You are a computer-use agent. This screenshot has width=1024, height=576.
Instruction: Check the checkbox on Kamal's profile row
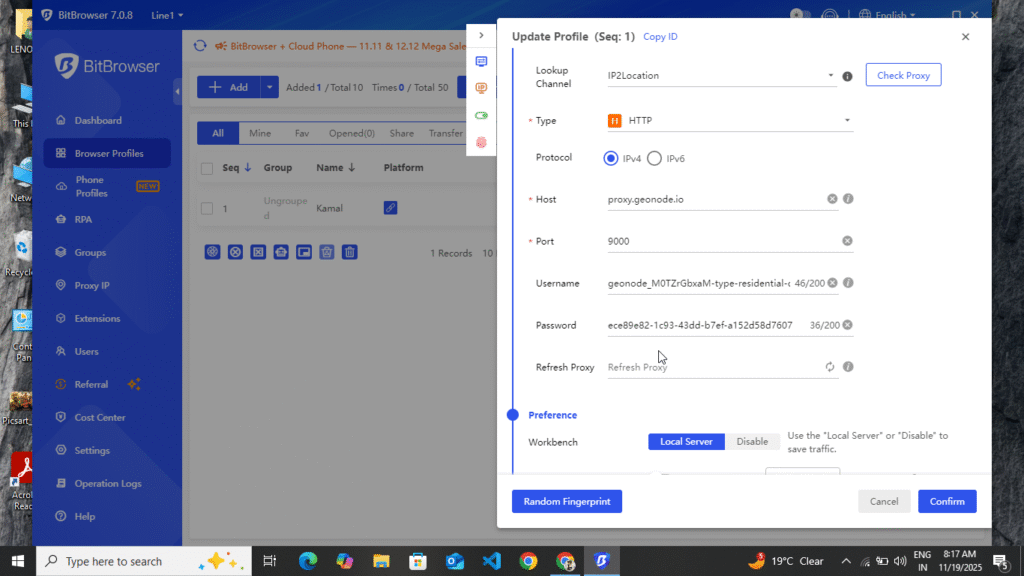pos(206,208)
